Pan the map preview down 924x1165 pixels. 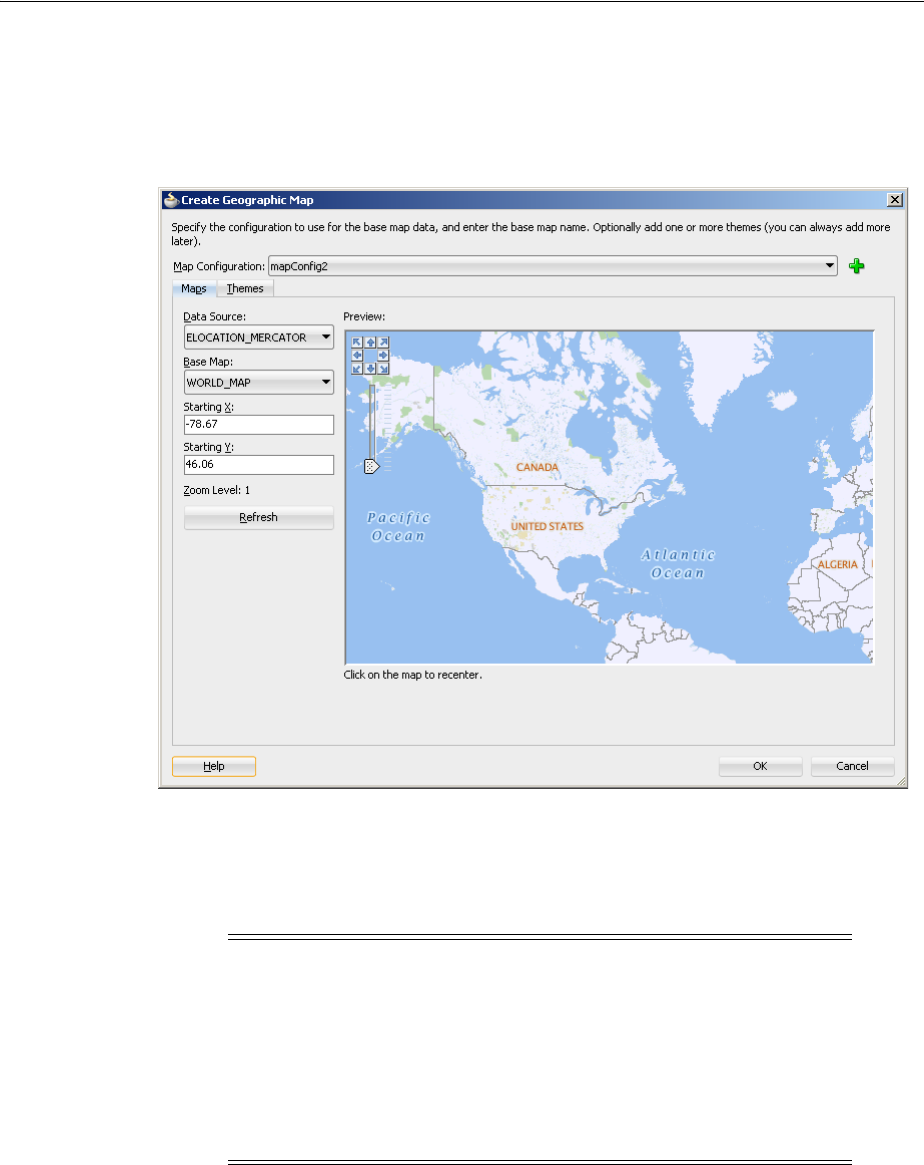point(371,369)
